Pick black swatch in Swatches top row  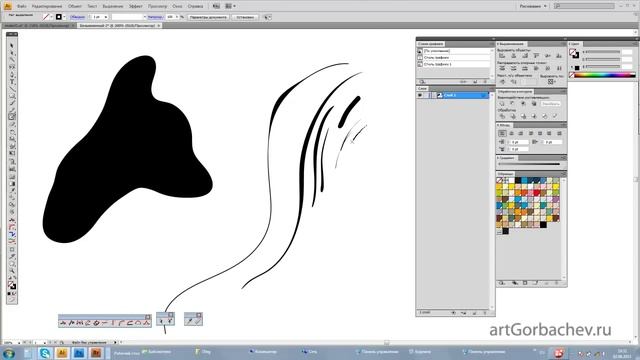pos(518,180)
